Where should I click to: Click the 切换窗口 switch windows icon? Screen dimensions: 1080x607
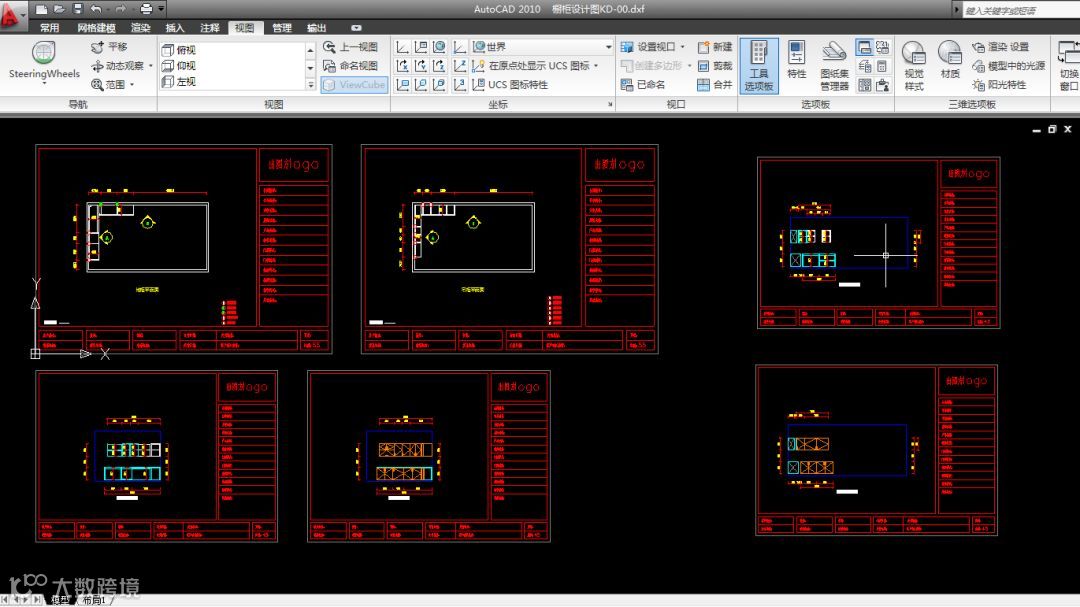1069,65
